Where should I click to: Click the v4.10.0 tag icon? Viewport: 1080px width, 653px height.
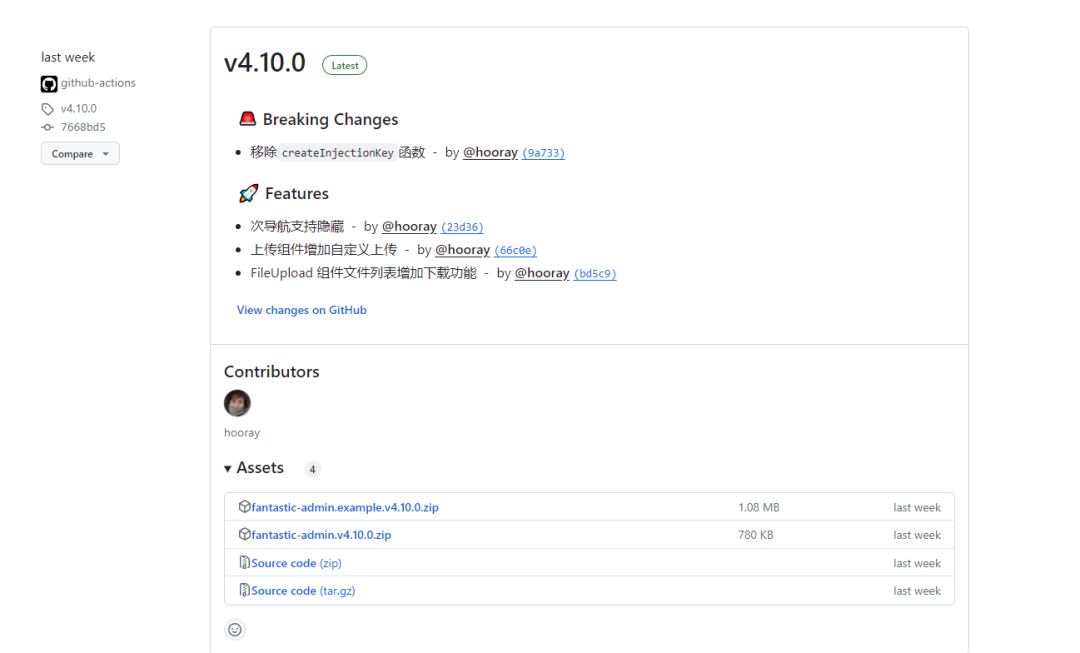click(x=48, y=109)
